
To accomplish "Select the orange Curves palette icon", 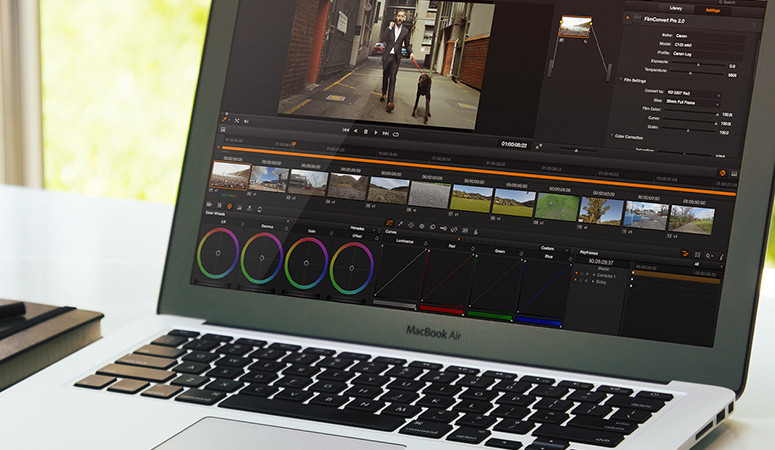I will click(x=389, y=223).
